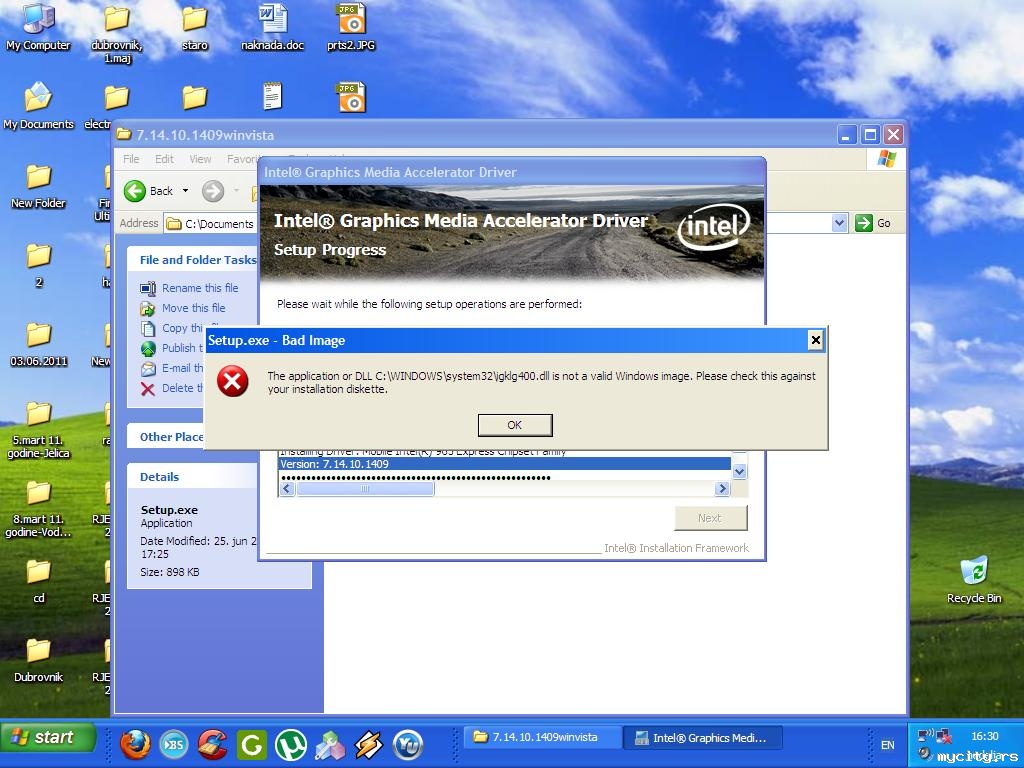Open the dubrovnik, 1.maj folder
1024x768 pixels.
click(117, 33)
